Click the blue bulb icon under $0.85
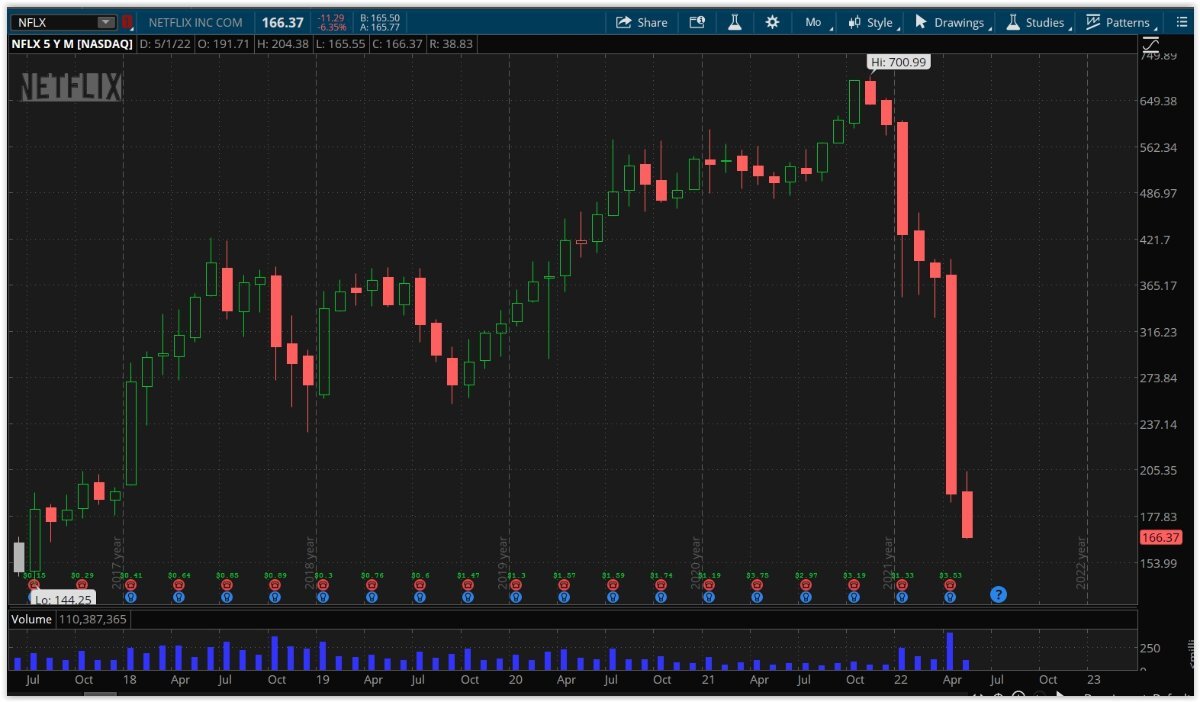This screenshot has height=702, width=1200. click(x=227, y=597)
